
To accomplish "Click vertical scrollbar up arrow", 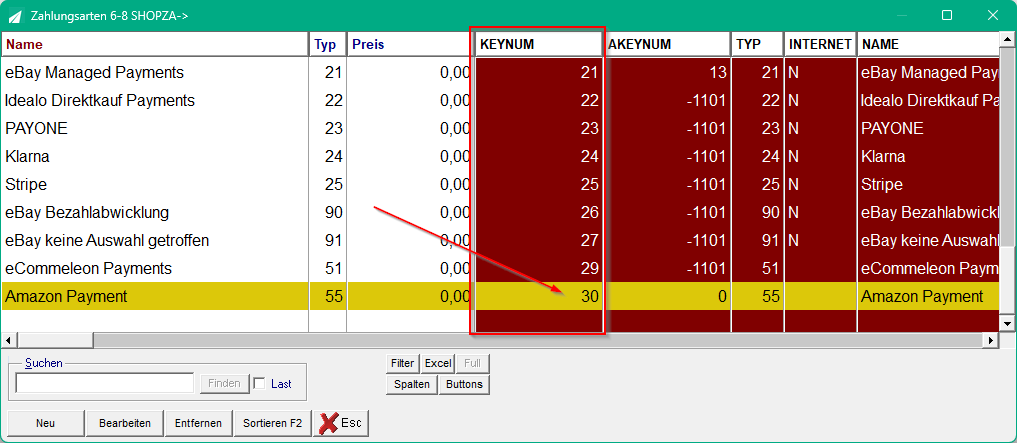I will coord(1007,38).
